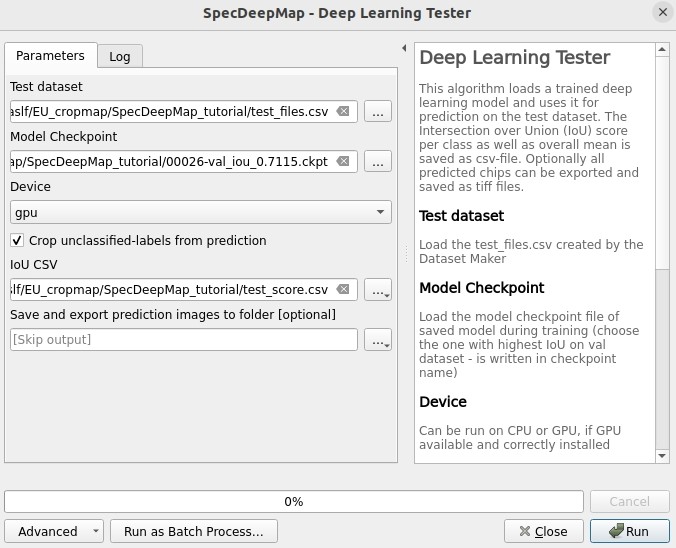
Task: Close the dialog with title bar X
Action: (663, 13)
